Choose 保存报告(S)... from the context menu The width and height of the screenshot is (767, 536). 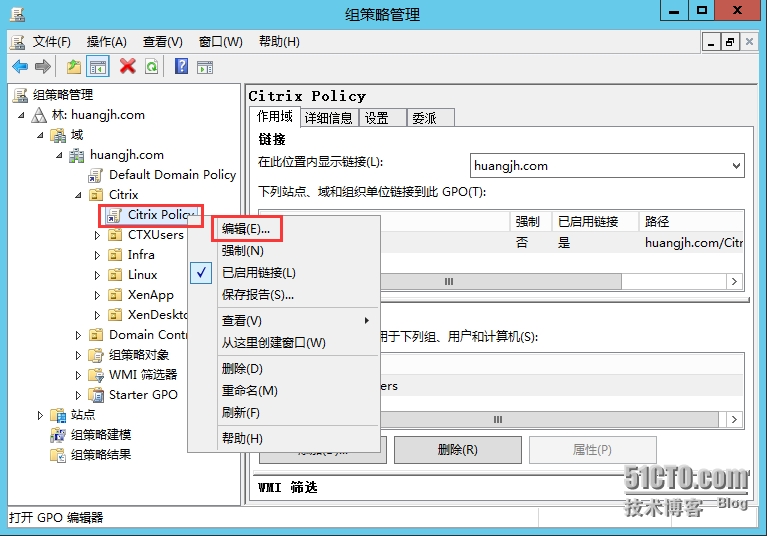(284, 295)
